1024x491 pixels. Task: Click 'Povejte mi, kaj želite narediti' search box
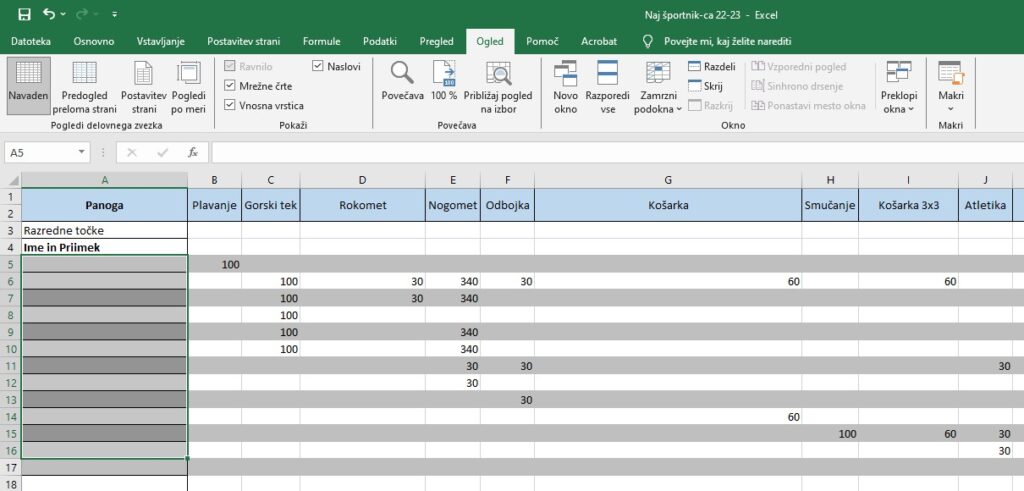click(728, 41)
